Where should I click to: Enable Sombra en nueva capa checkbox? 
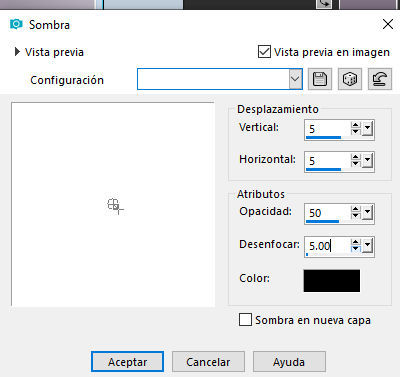[x=245, y=320]
